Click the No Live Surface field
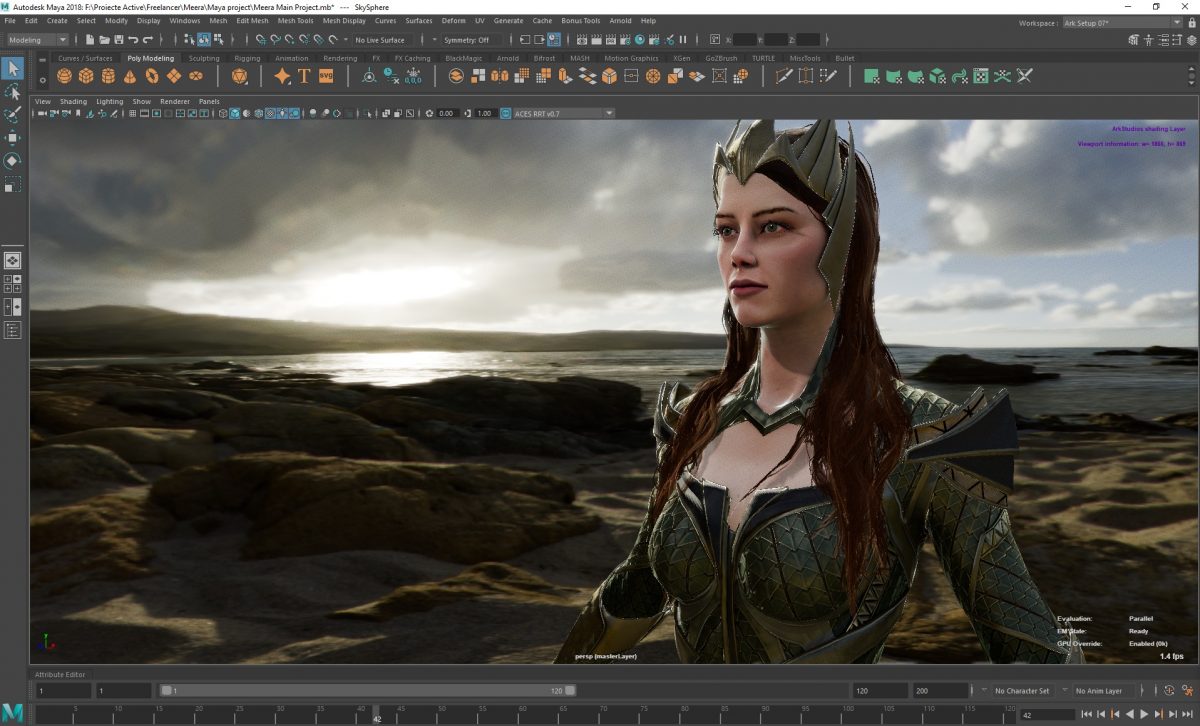The image size is (1200, 726). 380,40
